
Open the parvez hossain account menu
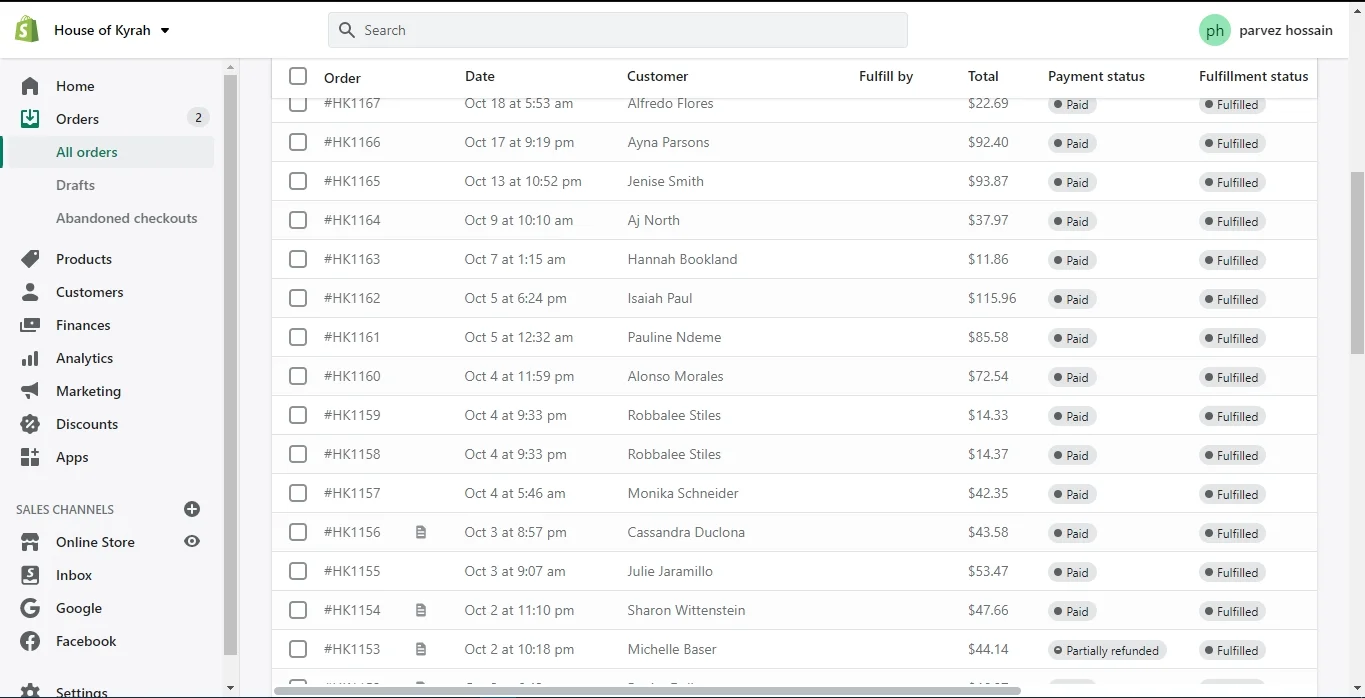click(1266, 30)
